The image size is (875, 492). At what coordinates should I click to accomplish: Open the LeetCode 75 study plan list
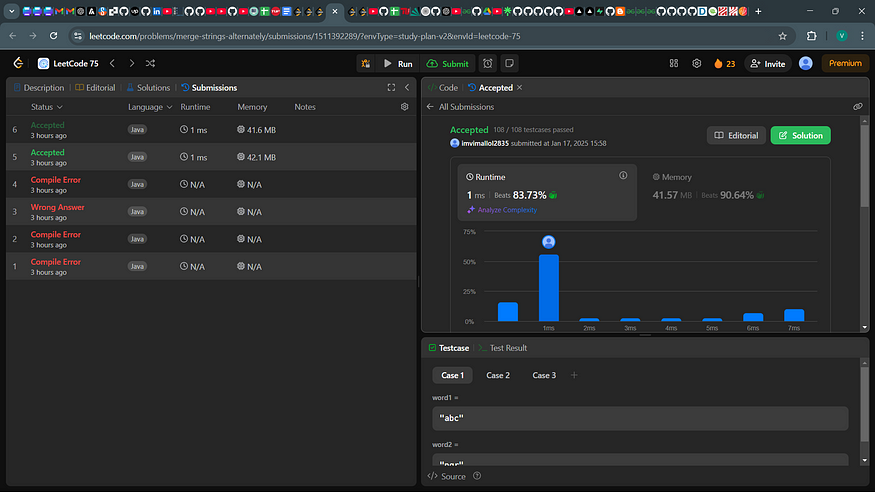tap(68, 64)
